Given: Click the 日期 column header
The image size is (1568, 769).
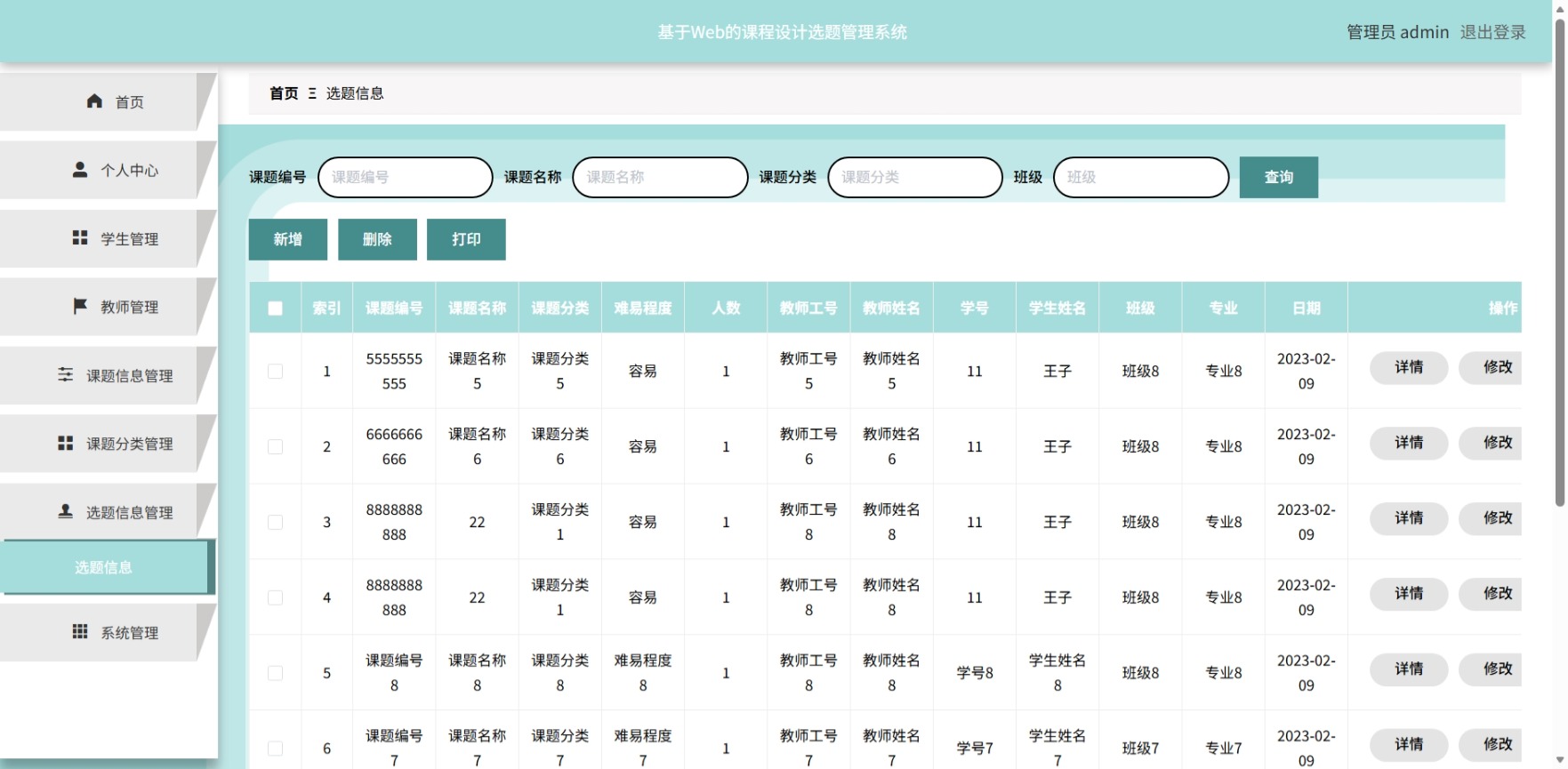Looking at the screenshot, I should coord(1307,308).
